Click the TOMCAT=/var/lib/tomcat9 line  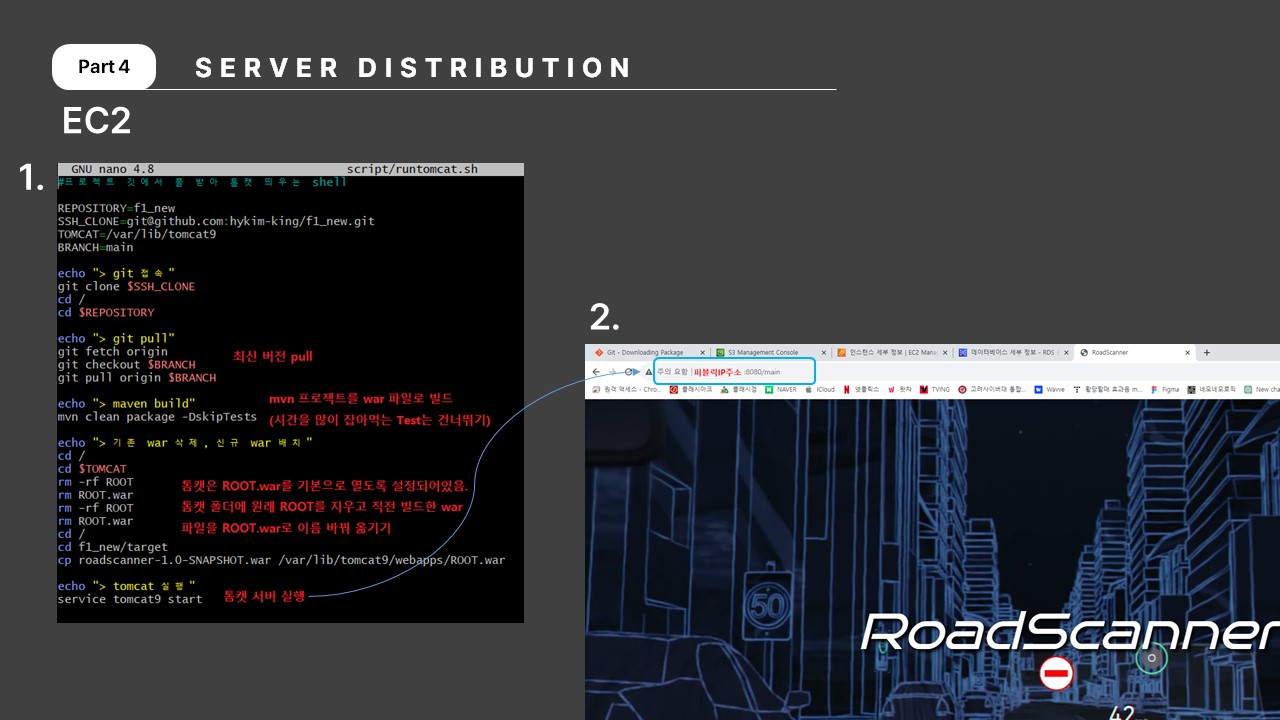[x=137, y=234]
